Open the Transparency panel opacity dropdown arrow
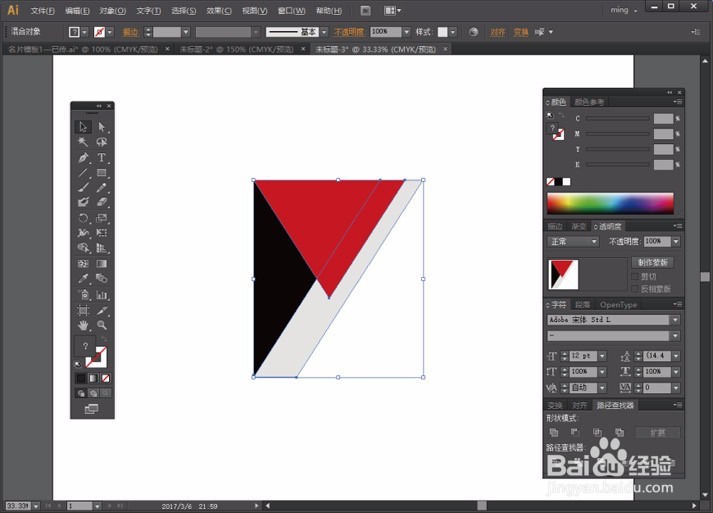 tap(676, 241)
